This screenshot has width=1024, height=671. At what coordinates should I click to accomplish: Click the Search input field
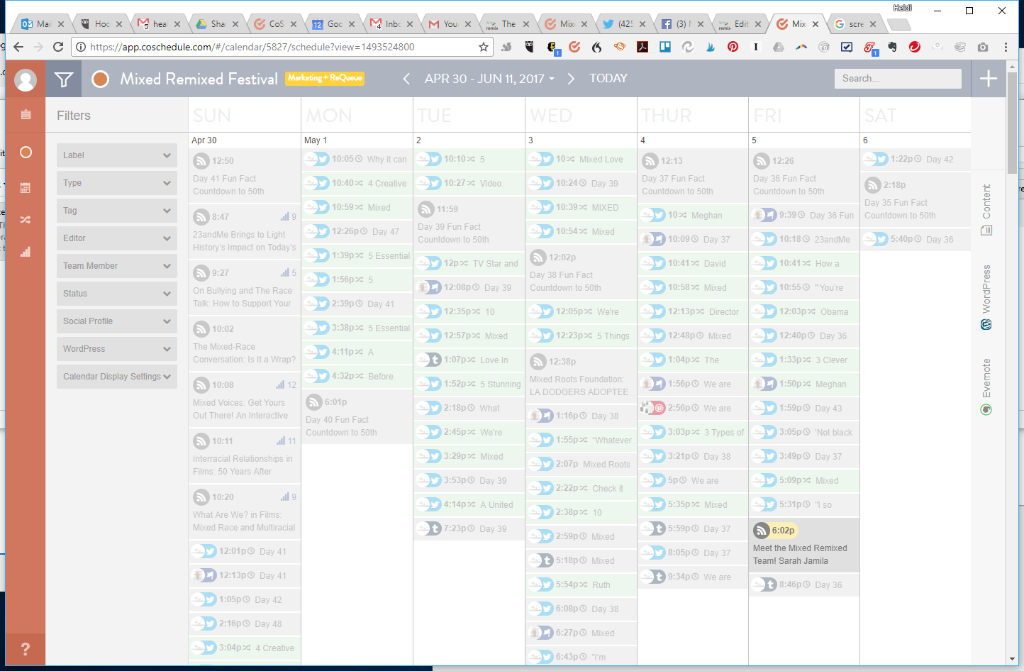point(898,78)
